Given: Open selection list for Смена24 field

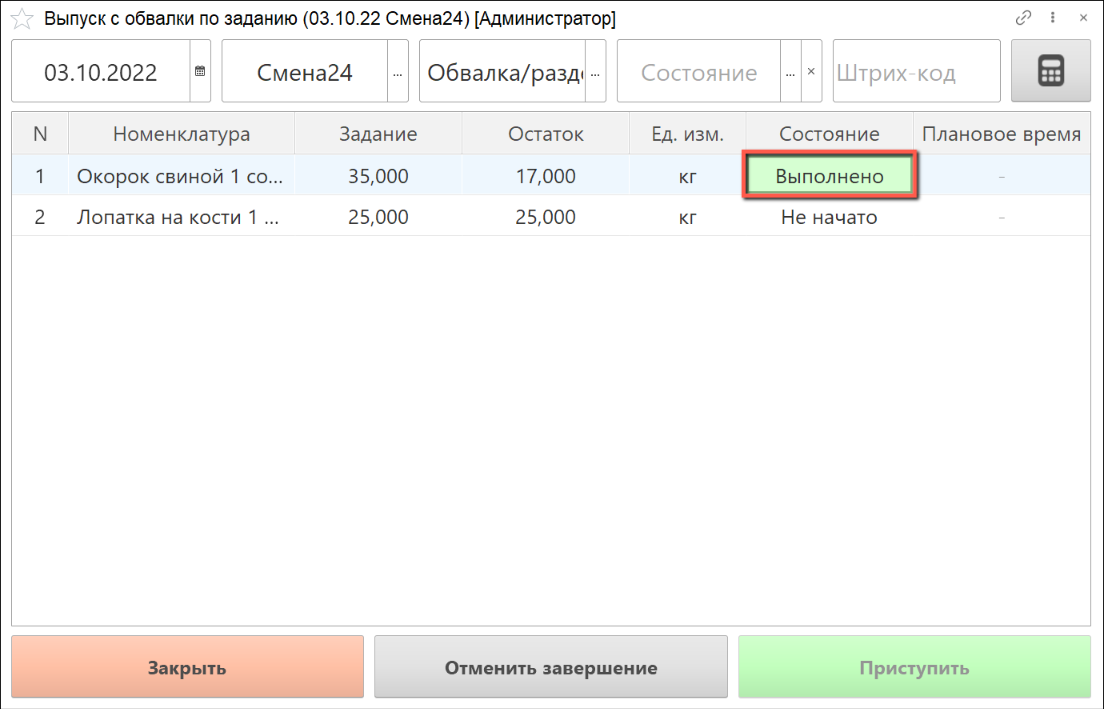Looking at the screenshot, I should (x=398, y=72).
